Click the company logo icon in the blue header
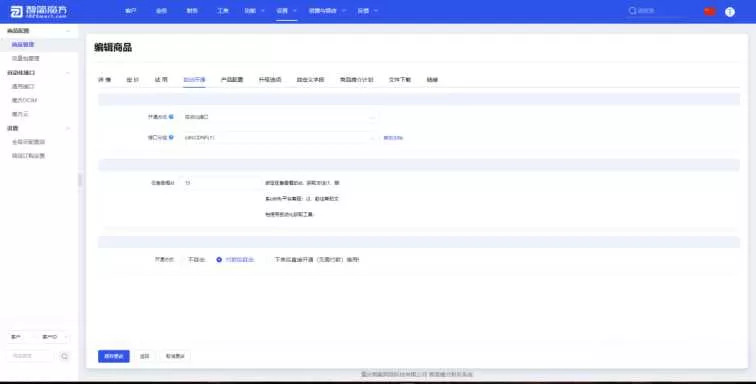The image size is (756, 384). (x=16, y=12)
